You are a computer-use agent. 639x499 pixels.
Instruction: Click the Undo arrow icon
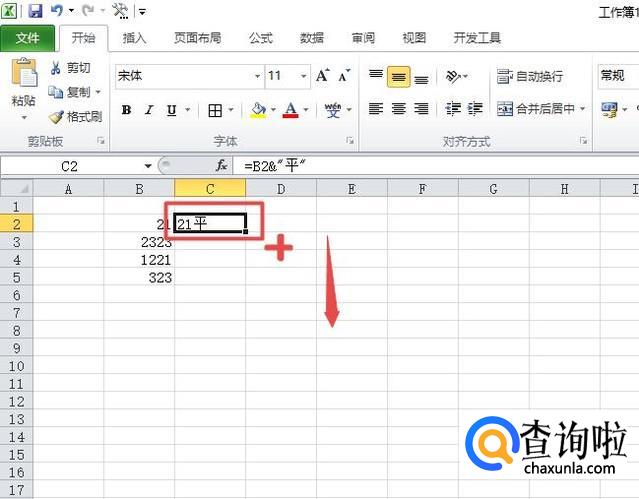pos(57,11)
